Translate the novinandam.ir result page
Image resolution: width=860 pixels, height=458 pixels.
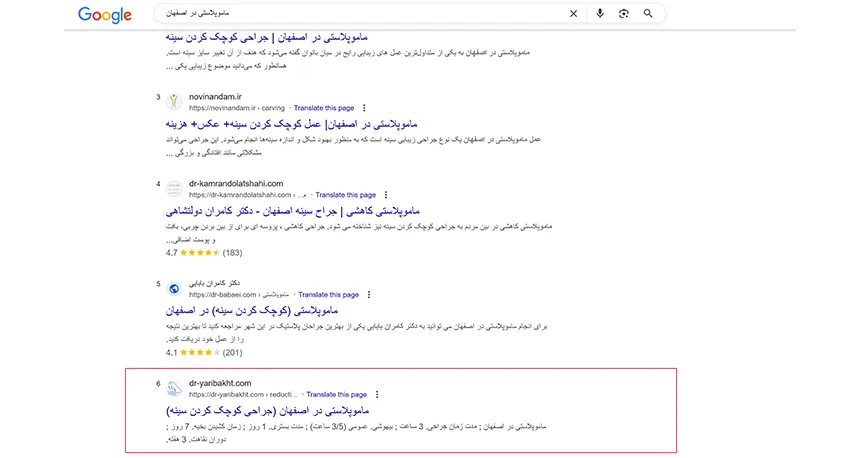(x=324, y=107)
